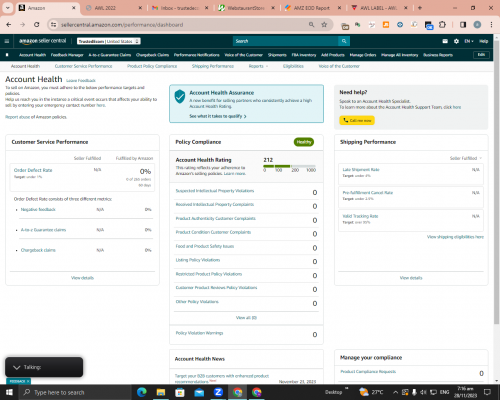The height and width of the screenshot is (400, 500).
Task: Show hidden system tray icons
Action: coord(395,392)
